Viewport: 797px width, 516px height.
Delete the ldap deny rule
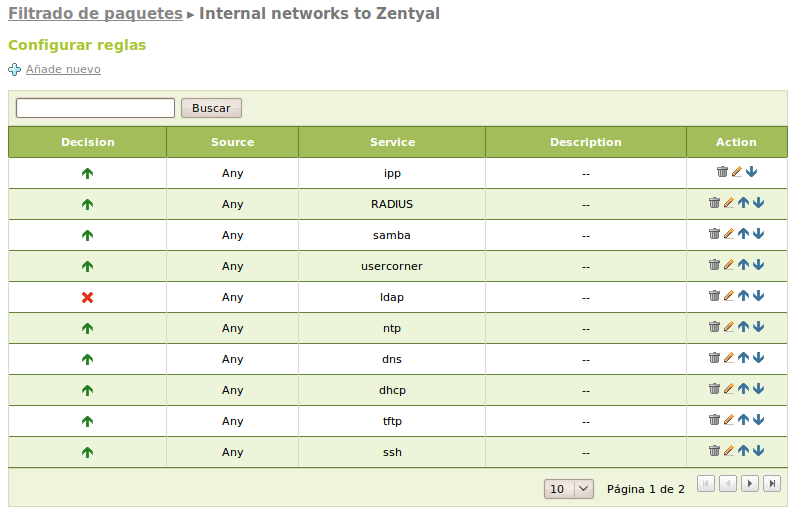coord(714,296)
